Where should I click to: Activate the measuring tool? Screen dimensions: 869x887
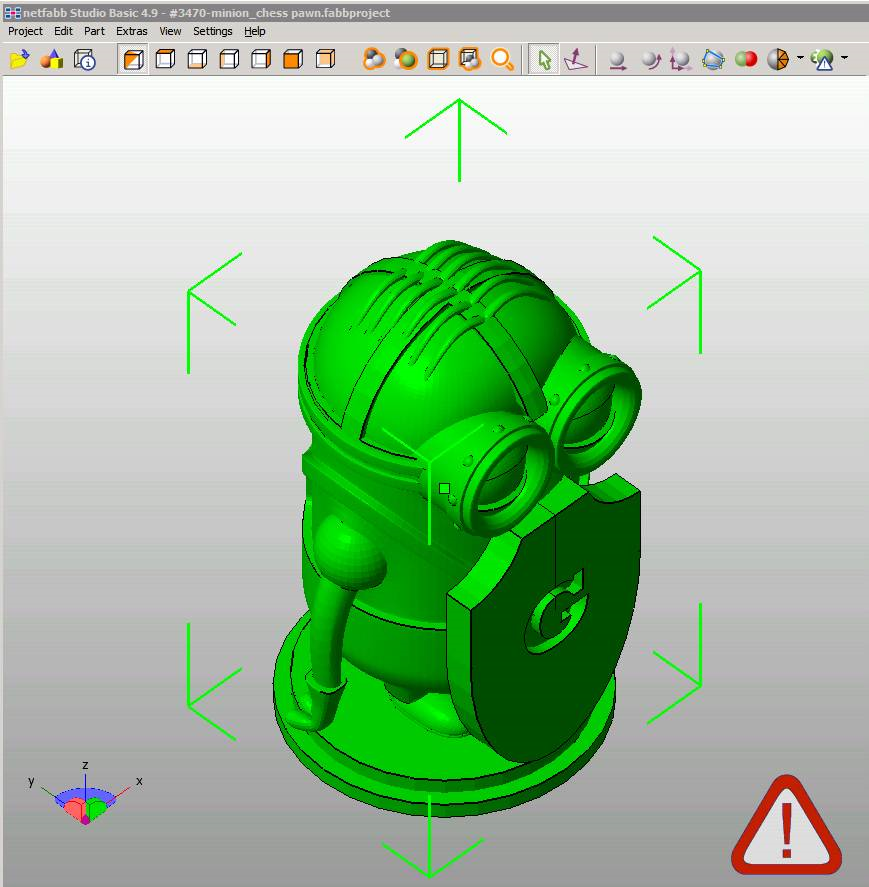click(x=575, y=58)
